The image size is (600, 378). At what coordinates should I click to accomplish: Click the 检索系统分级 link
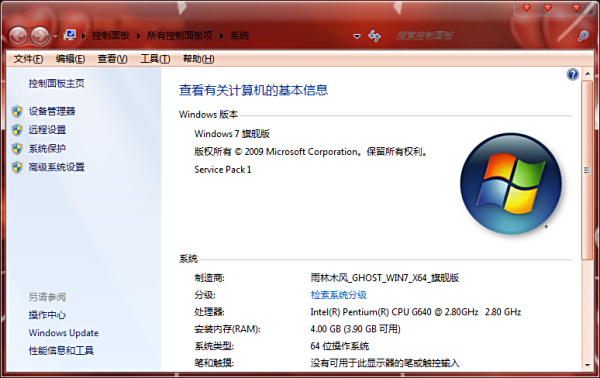339,295
